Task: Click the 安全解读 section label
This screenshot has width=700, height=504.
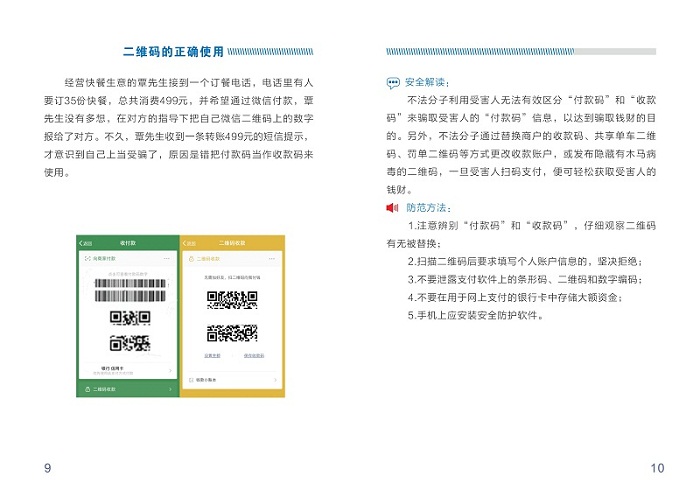Action: click(x=427, y=83)
